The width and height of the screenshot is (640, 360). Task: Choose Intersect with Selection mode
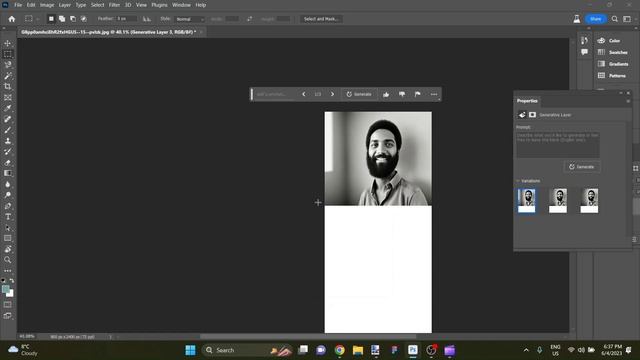click(x=84, y=19)
